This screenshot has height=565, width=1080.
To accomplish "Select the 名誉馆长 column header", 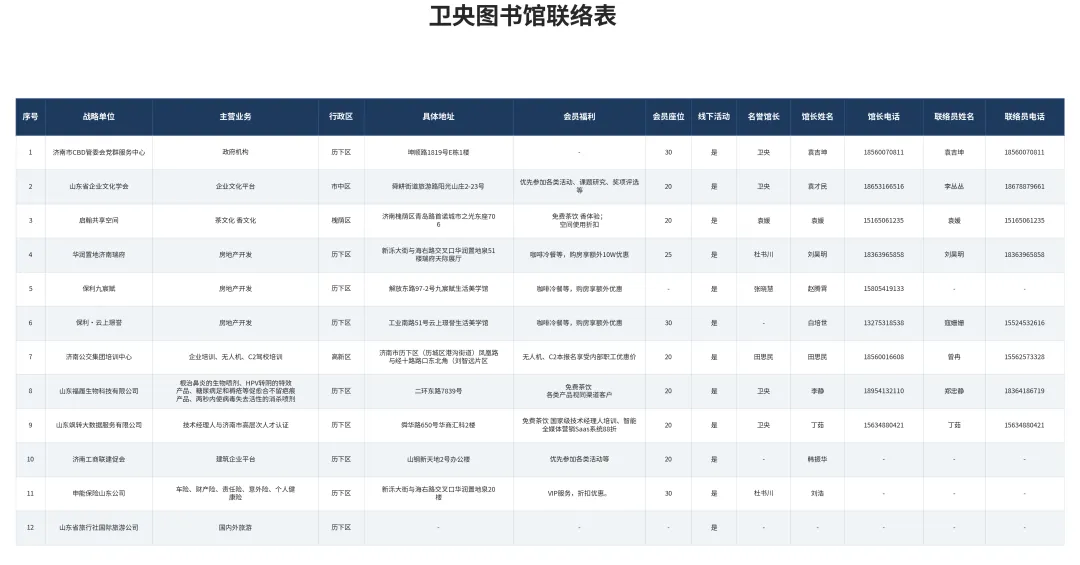I will tap(763, 116).
